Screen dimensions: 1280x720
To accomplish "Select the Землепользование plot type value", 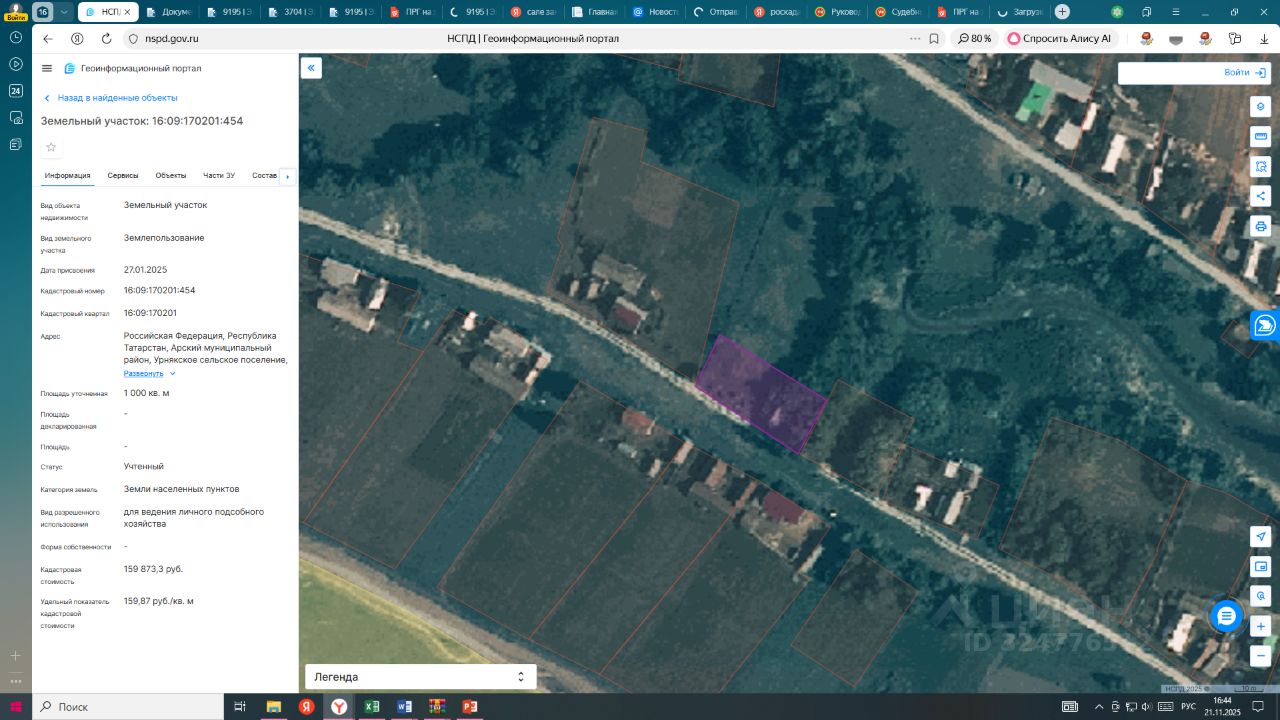I will (x=164, y=238).
